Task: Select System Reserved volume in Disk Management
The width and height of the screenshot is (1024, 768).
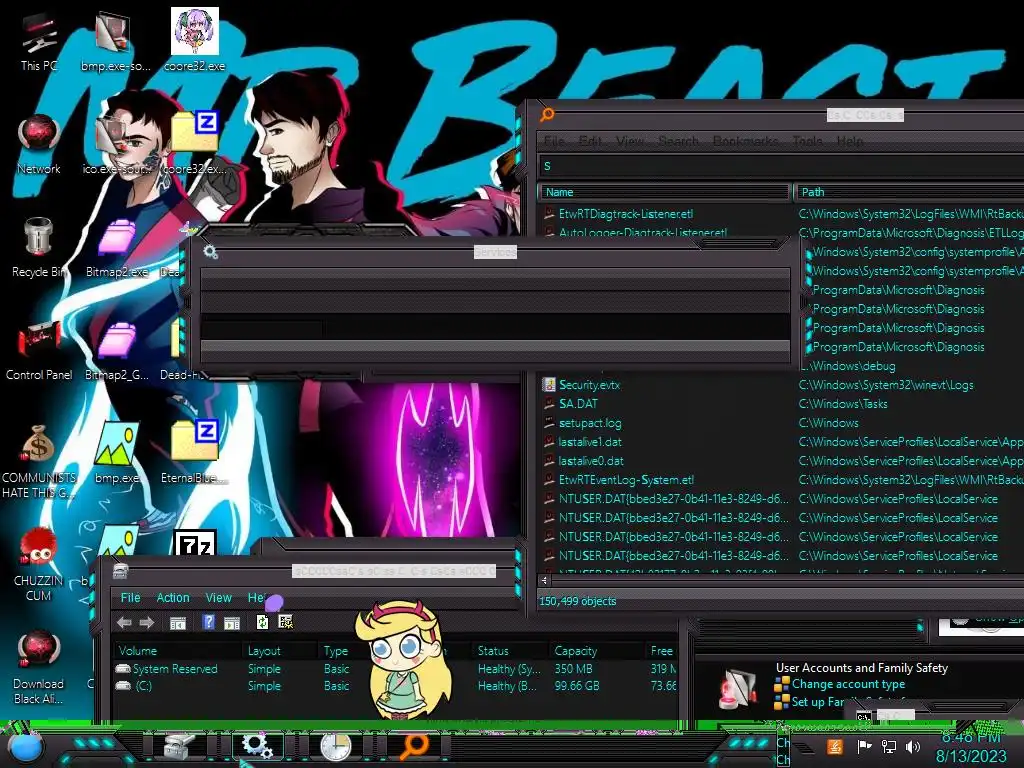Action: tap(174, 669)
